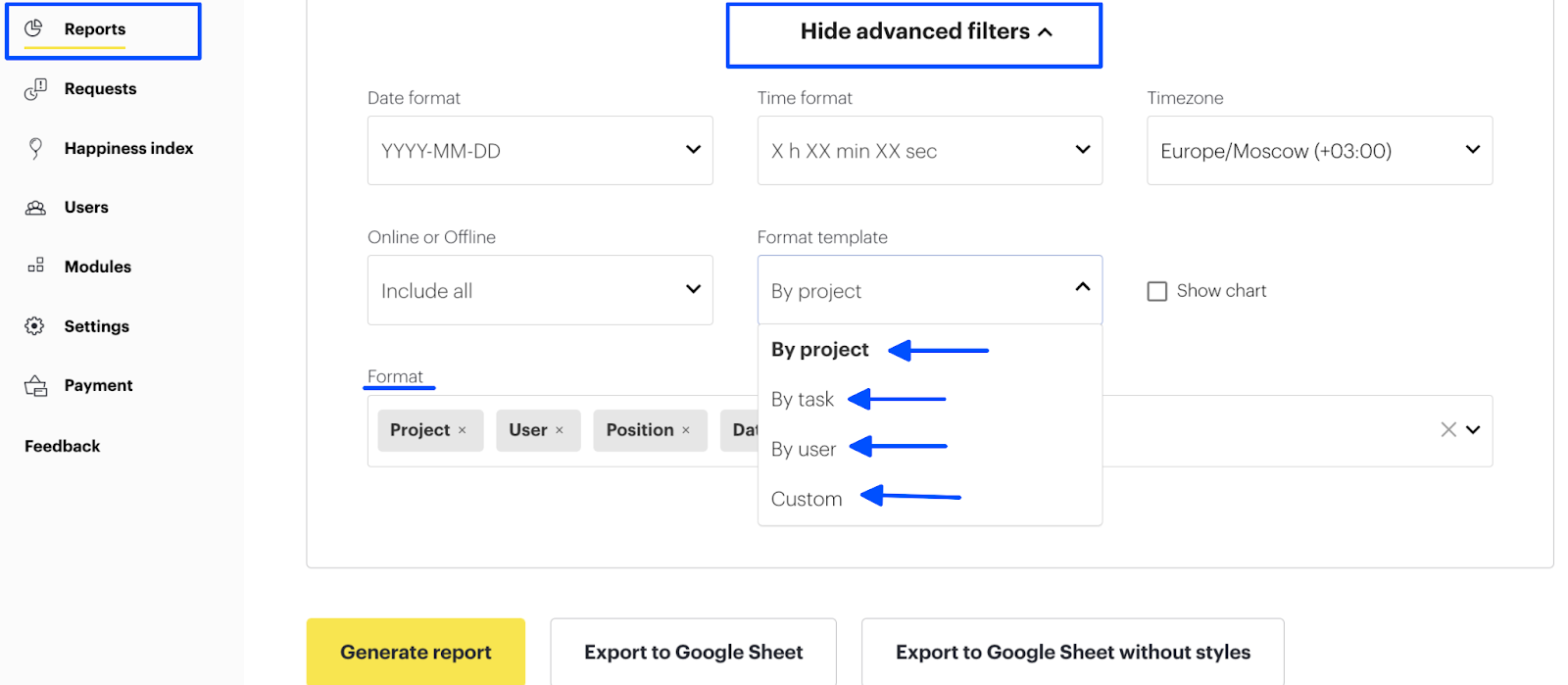Click the Users group icon

(x=35, y=208)
